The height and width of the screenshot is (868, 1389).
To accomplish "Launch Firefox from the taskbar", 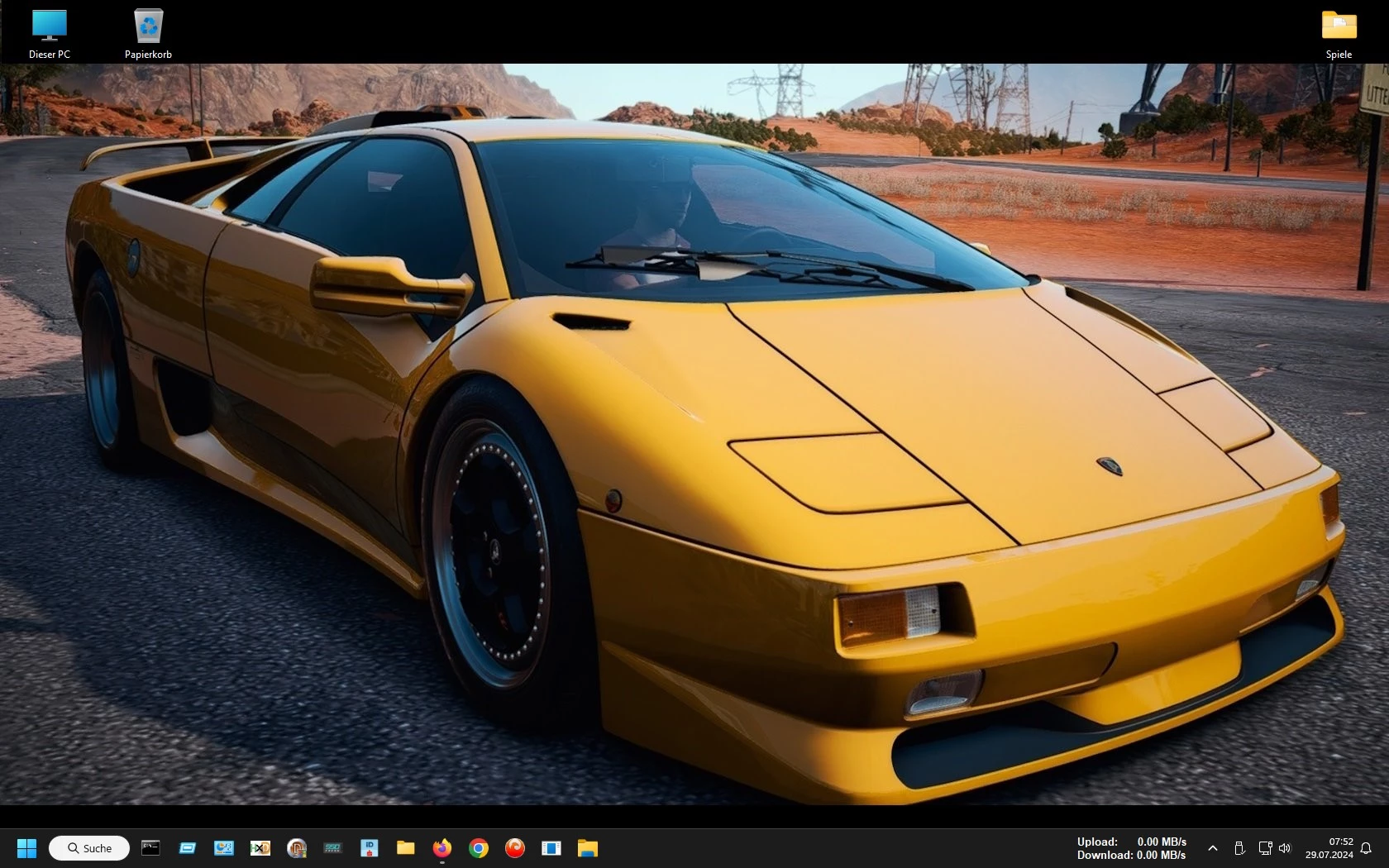I will [x=442, y=847].
